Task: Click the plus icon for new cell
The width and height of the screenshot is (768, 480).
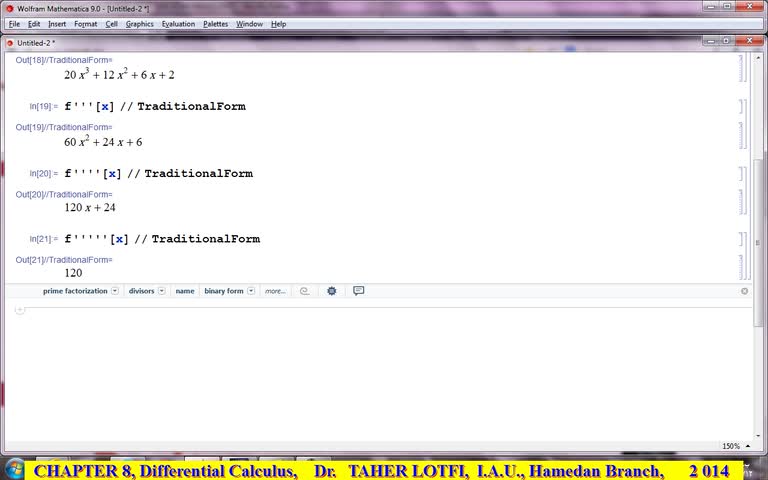Action: pos(20,310)
